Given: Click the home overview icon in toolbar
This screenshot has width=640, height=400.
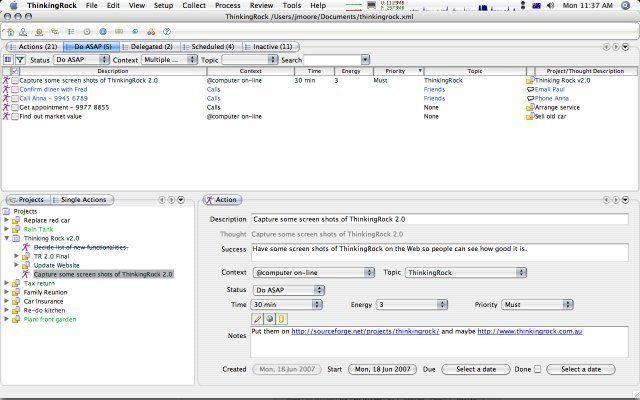Looking at the screenshot, I should [x=10, y=32].
